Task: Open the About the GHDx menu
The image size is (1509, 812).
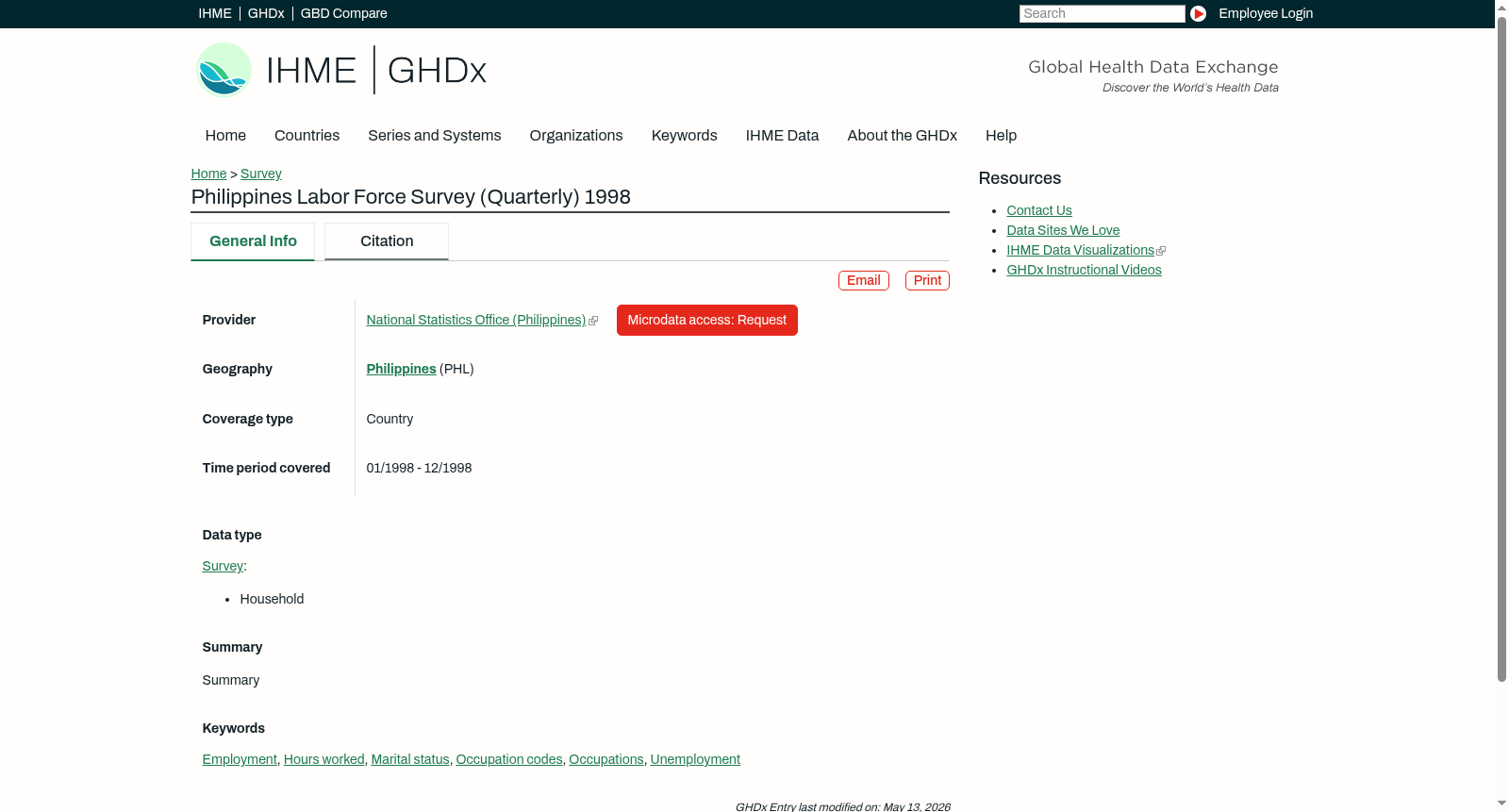Action: point(903,136)
